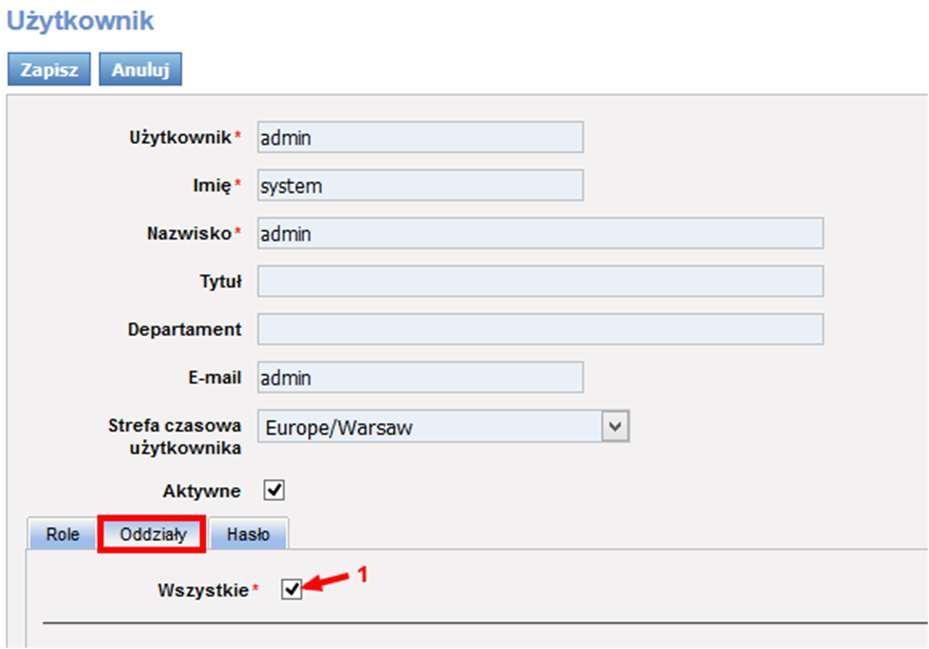Viewport: 929px width, 649px height.
Task: Click the Imię field label
Action: point(212,186)
